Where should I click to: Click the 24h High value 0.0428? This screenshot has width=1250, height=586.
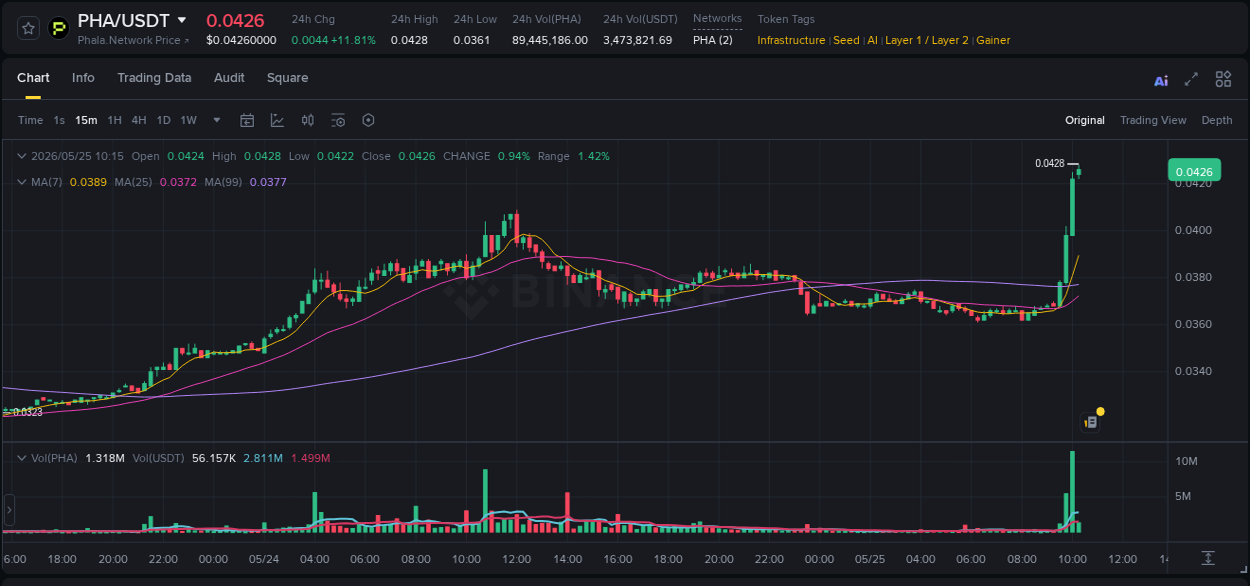tap(409, 40)
